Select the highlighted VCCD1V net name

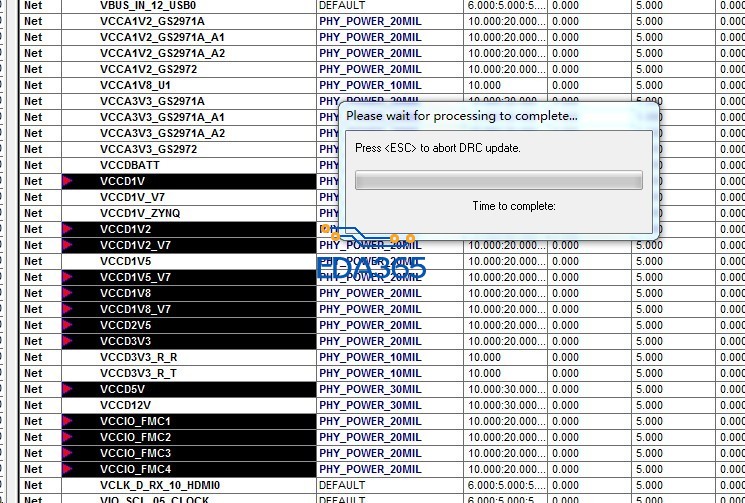tap(122, 181)
